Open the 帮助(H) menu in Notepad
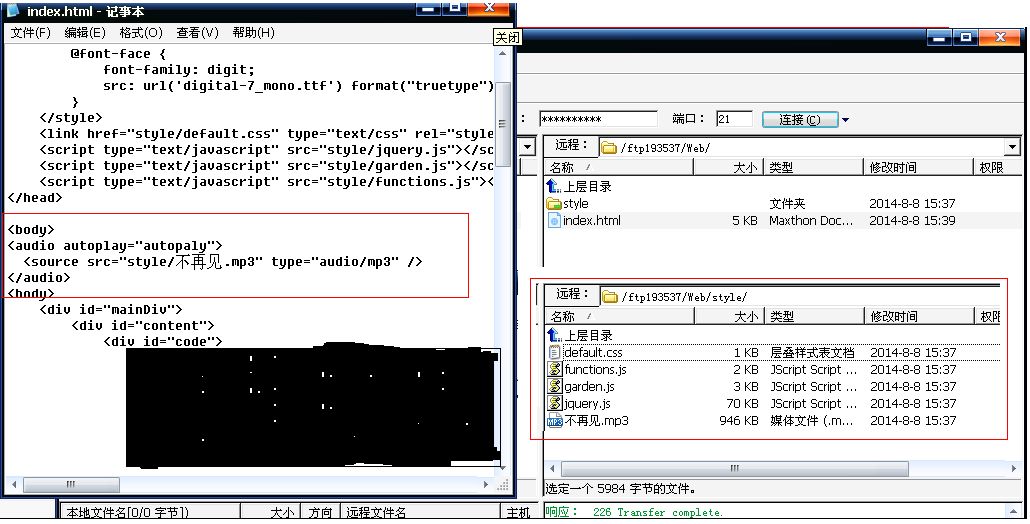This screenshot has height=524, width=1030. 254,32
